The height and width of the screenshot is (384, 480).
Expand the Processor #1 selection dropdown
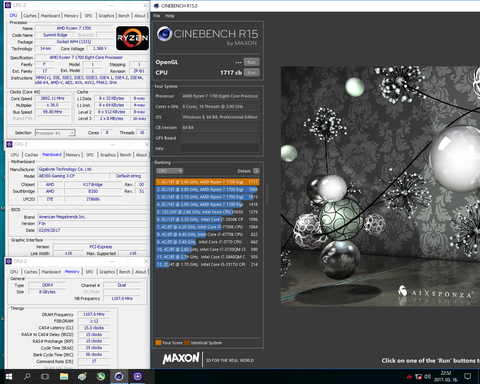[x=55, y=133]
